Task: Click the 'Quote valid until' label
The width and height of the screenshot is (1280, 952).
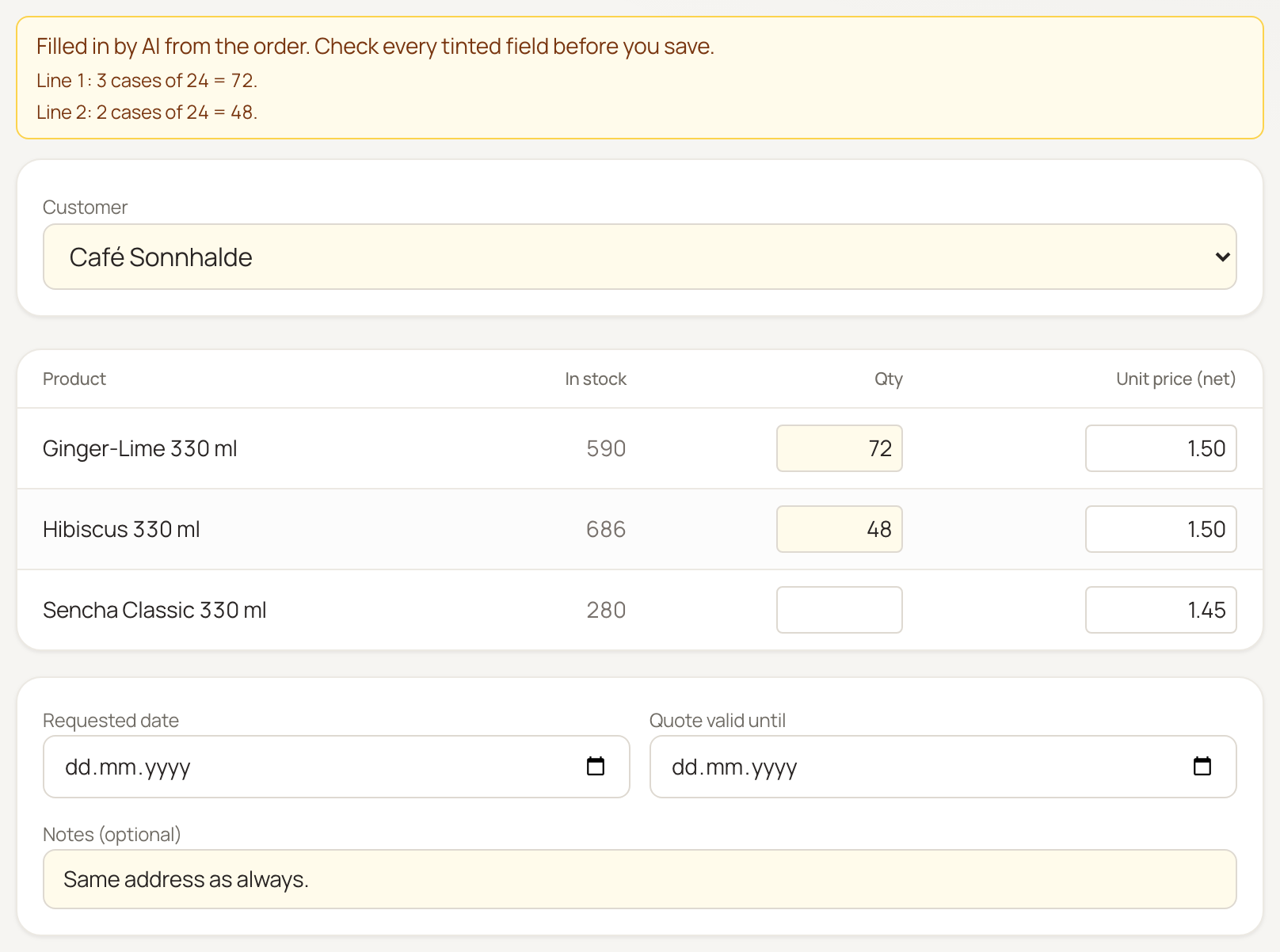Action: point(718,721)
